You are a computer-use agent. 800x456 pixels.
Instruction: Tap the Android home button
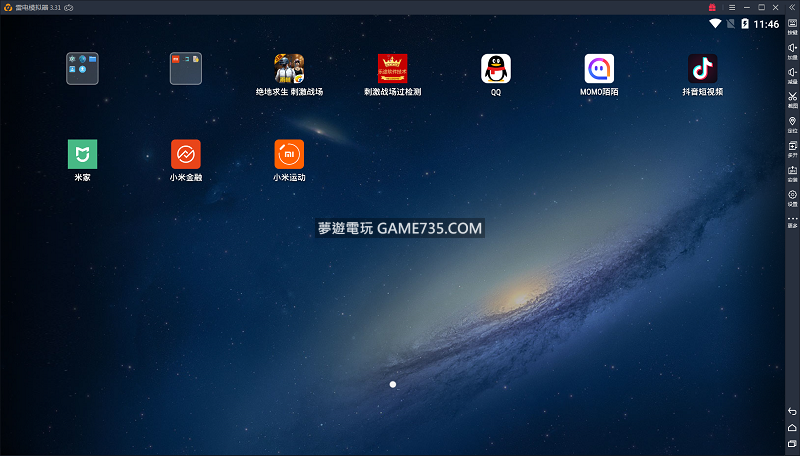792,427
